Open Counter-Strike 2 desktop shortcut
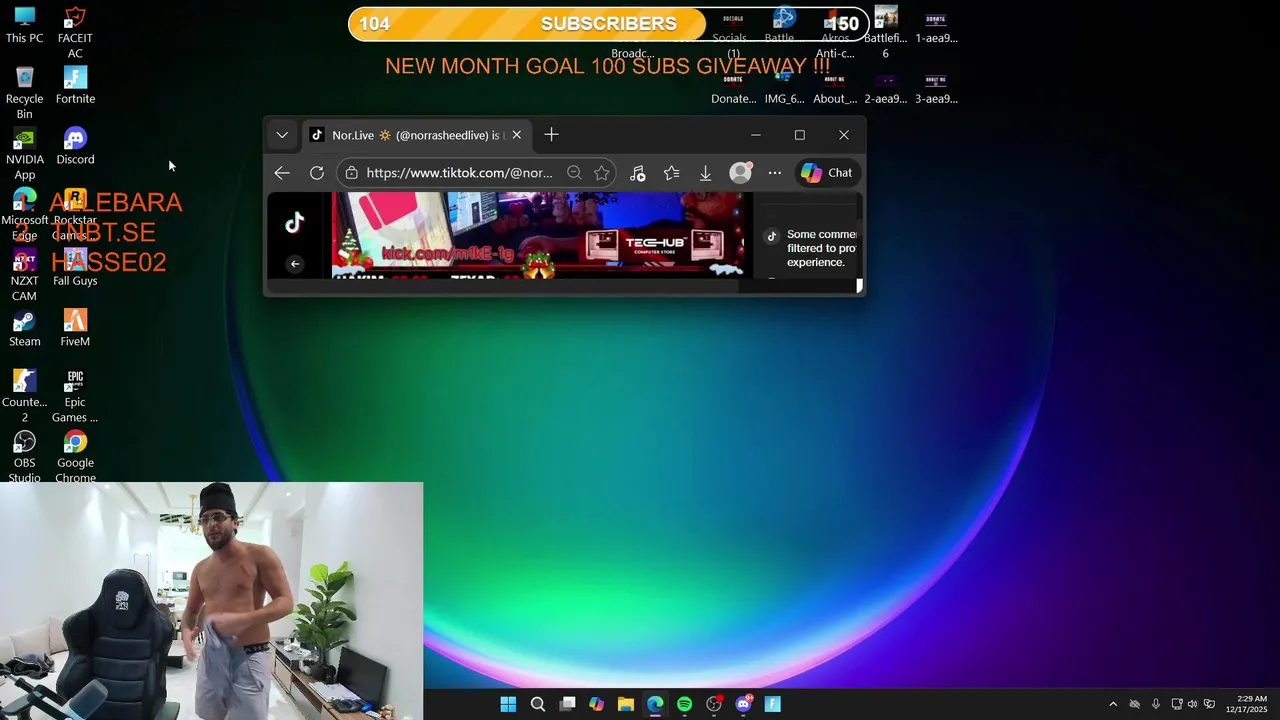This screenshot has height=720, width=1280. (25, 397)
